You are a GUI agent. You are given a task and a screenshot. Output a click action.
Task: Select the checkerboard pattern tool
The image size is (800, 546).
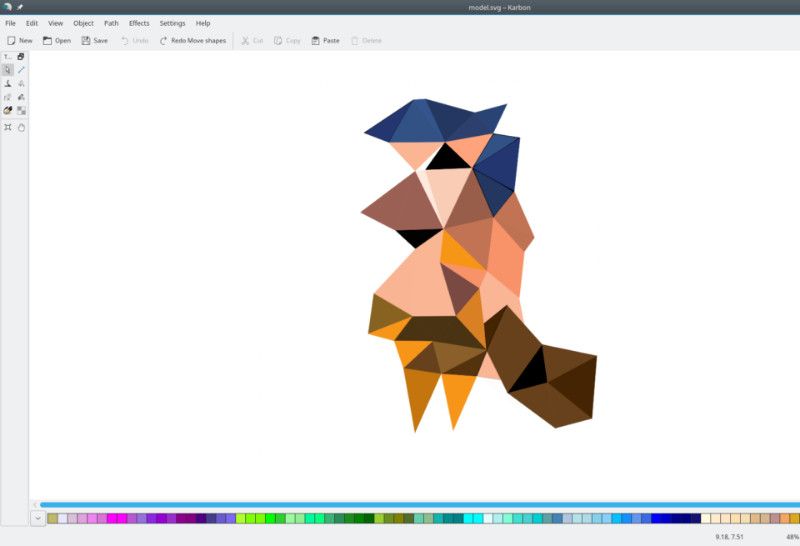pos(21,110)
